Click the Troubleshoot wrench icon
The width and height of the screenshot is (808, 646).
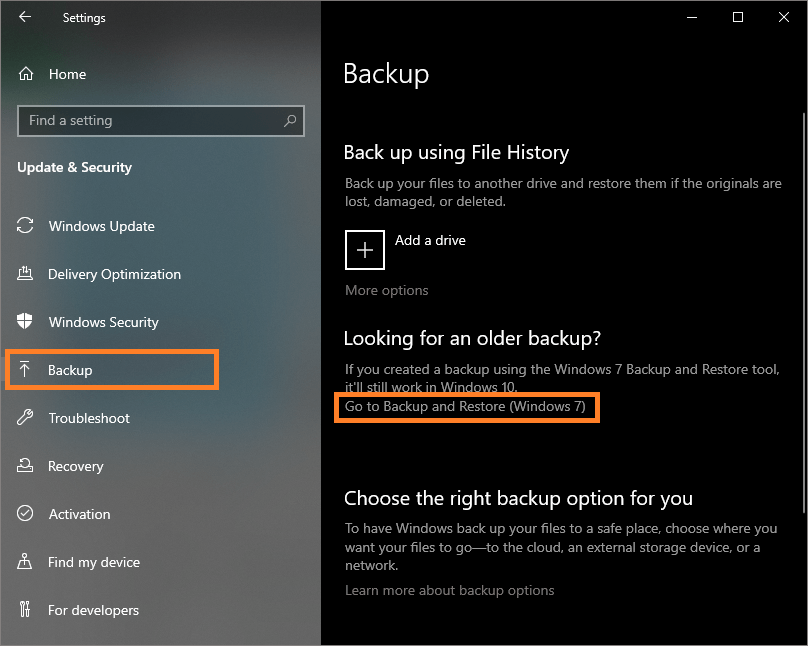coord(25,417)
